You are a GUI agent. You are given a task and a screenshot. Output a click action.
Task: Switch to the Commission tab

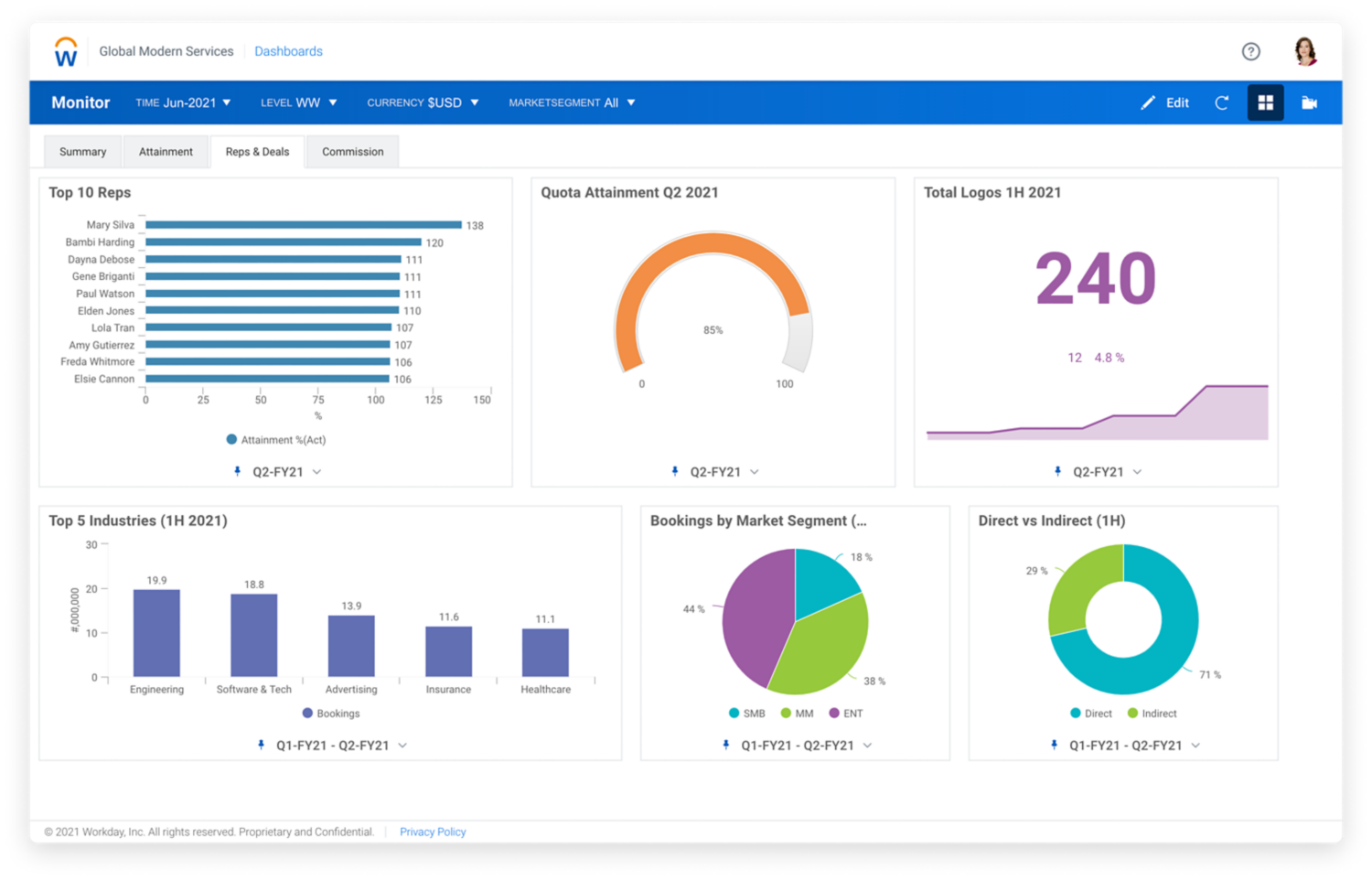click(x=352, y=151)
